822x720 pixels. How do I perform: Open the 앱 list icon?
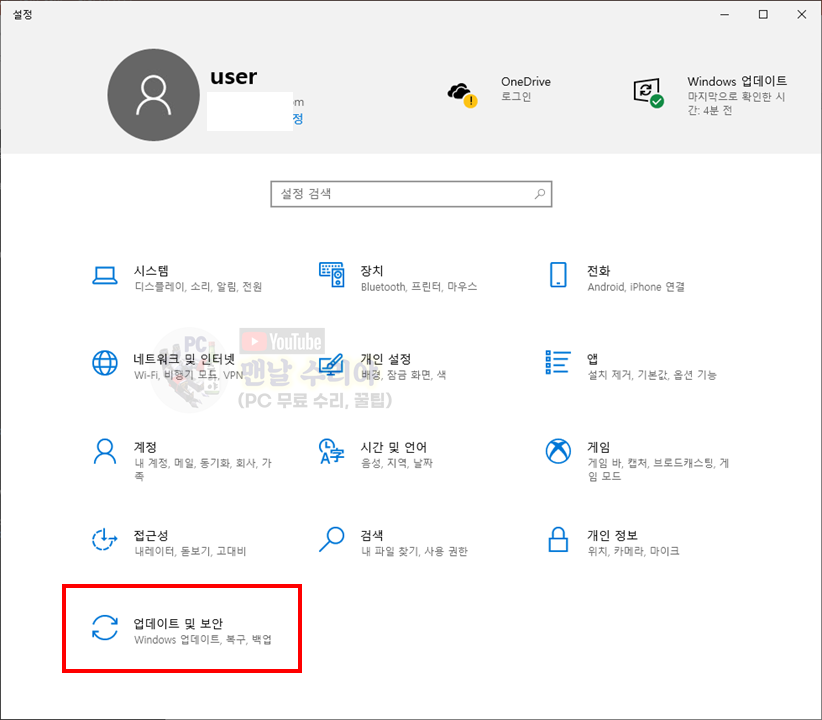(x=558, y=362)
